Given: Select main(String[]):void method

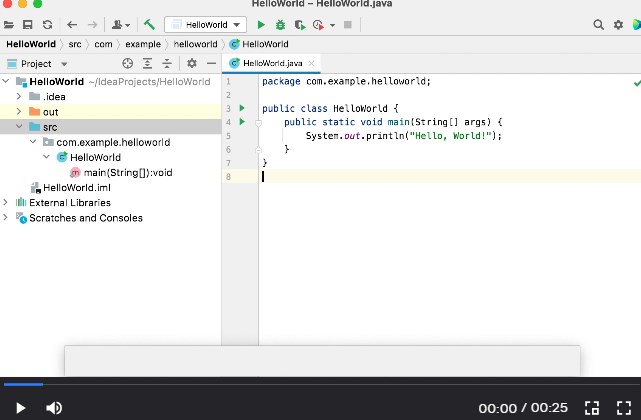Looking at the screenshot, I should tap(121, 173).
